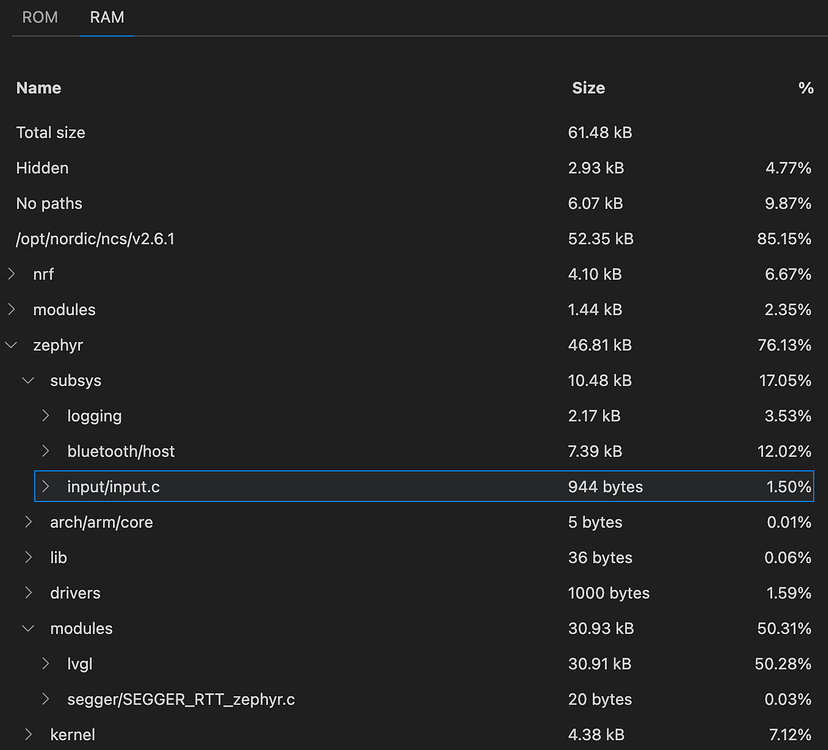Collapse the zephyr tree node
Image resolution: width=828 pixels, height=750 pixels.
pyautogui.click(x=11, y=345)
